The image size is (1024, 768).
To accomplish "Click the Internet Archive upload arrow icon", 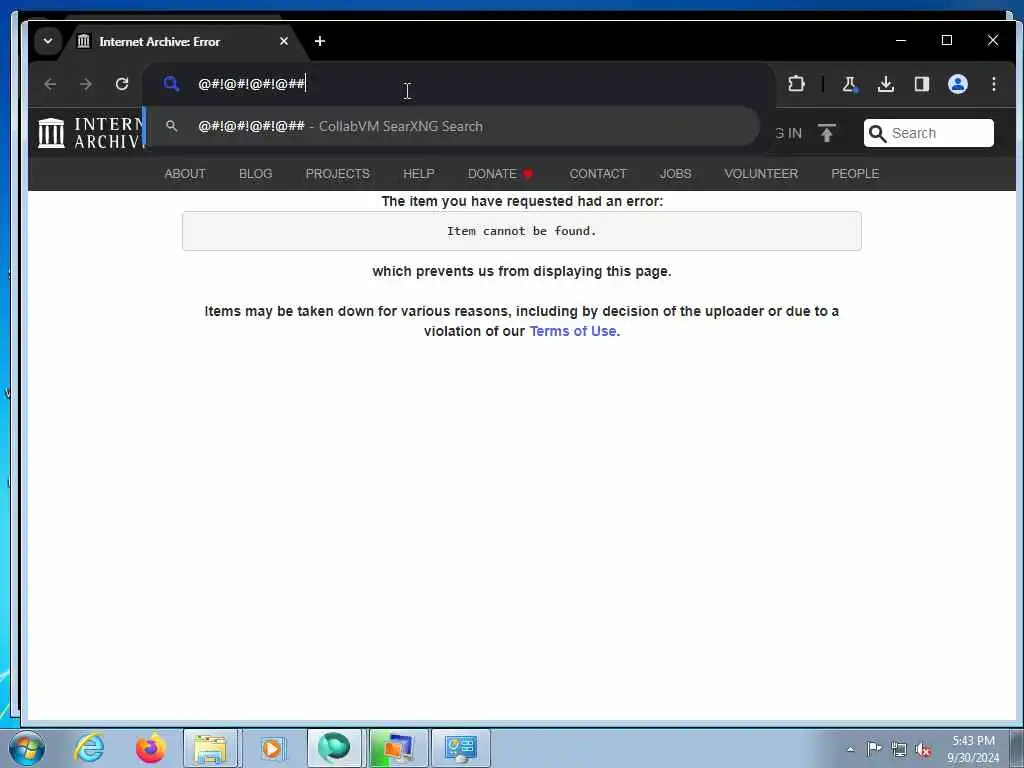I will [x=827, y=133].
